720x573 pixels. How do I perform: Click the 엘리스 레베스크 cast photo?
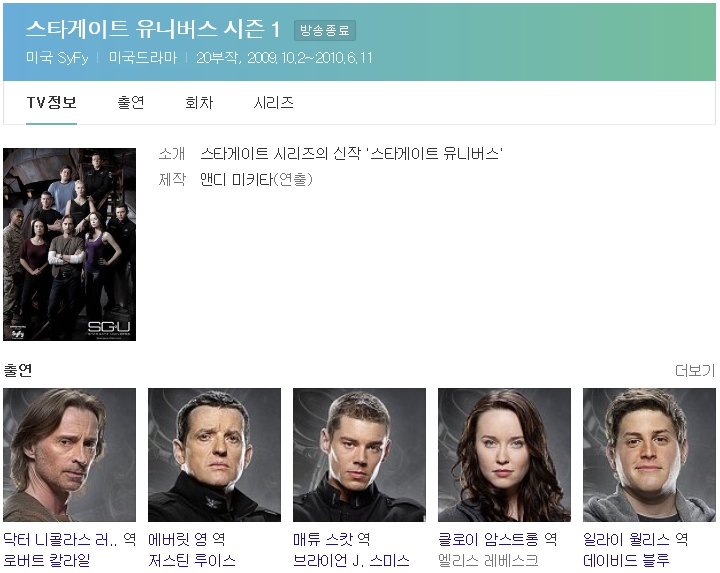504,455
